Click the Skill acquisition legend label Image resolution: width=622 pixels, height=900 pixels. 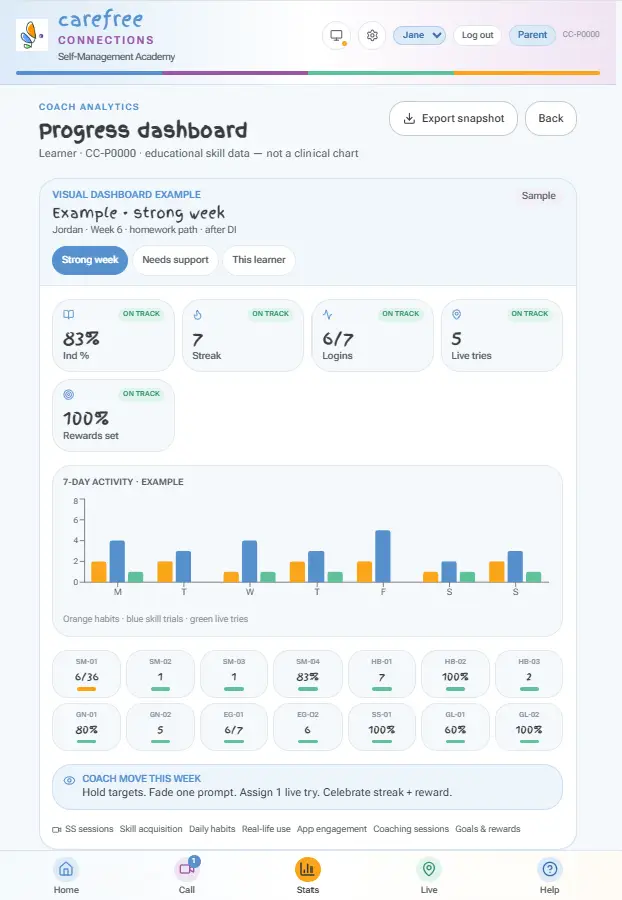click(x=151, y=829)
